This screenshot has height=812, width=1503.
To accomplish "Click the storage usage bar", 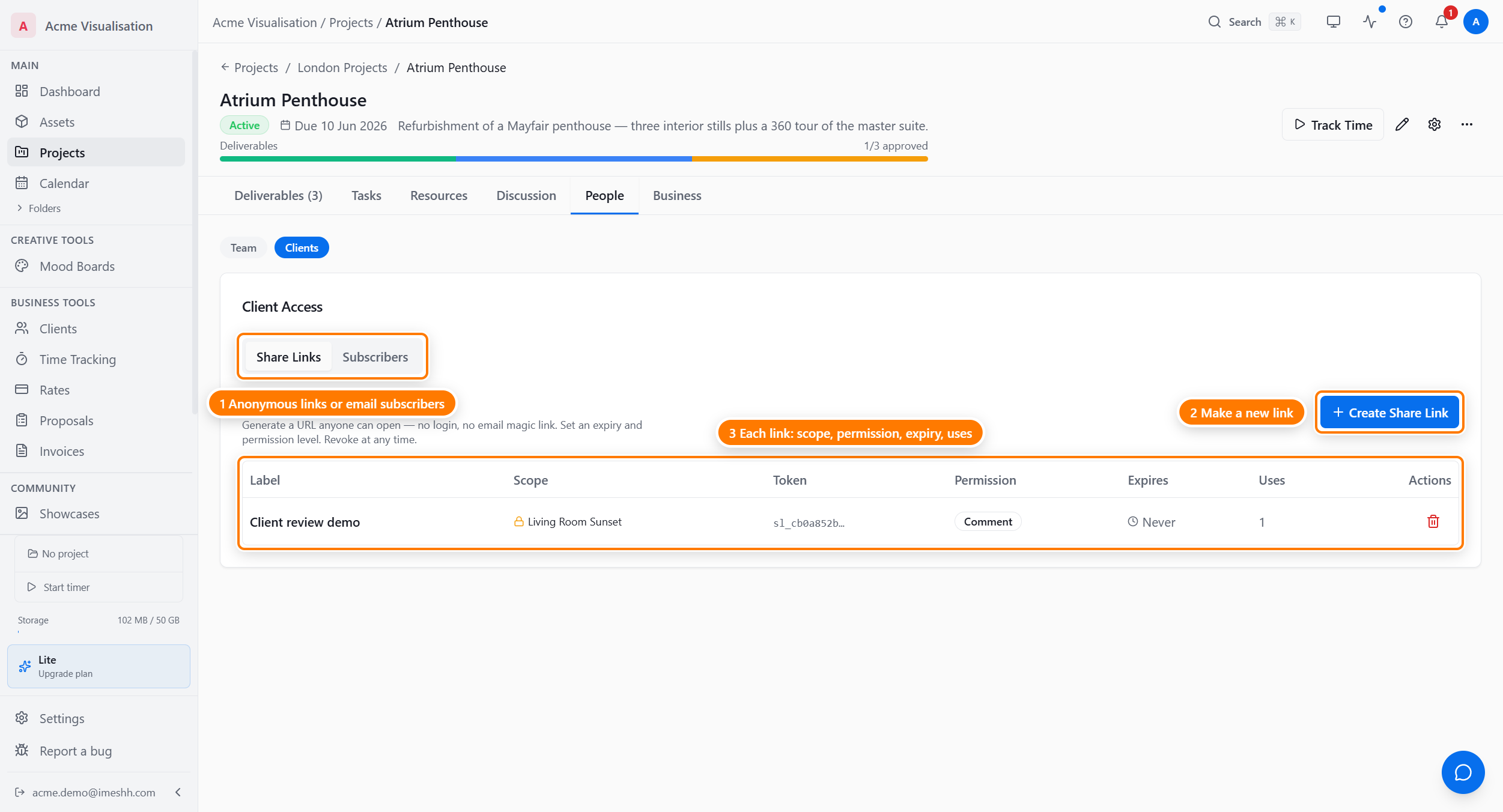I will click(99, 632).
